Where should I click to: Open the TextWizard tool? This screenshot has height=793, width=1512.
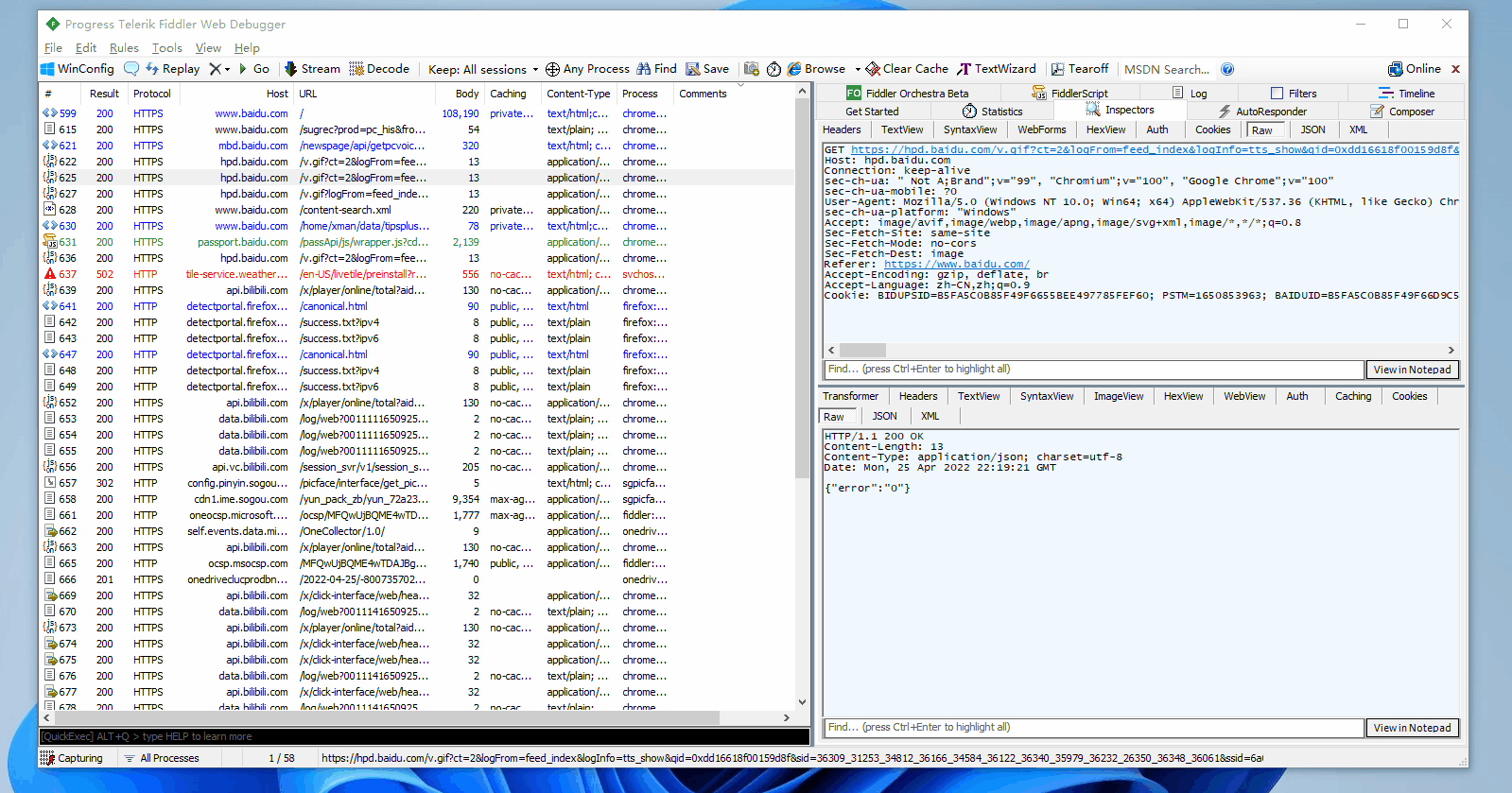coord(997,69)
